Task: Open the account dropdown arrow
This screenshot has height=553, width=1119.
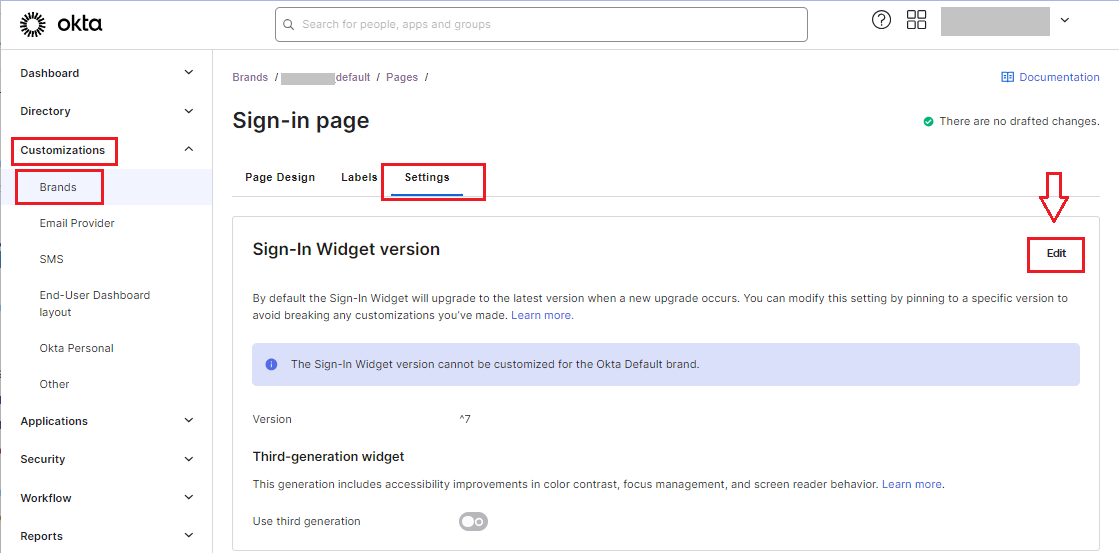Action: [x=1065, y=21]
